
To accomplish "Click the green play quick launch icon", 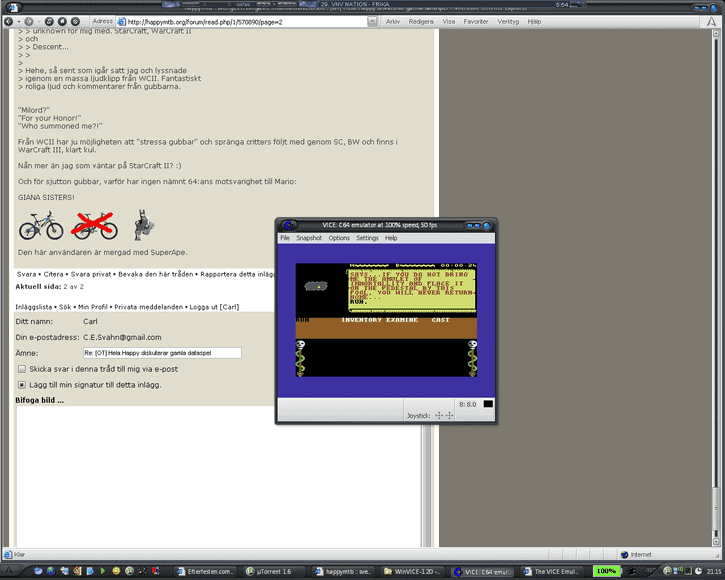I will 103,571.
